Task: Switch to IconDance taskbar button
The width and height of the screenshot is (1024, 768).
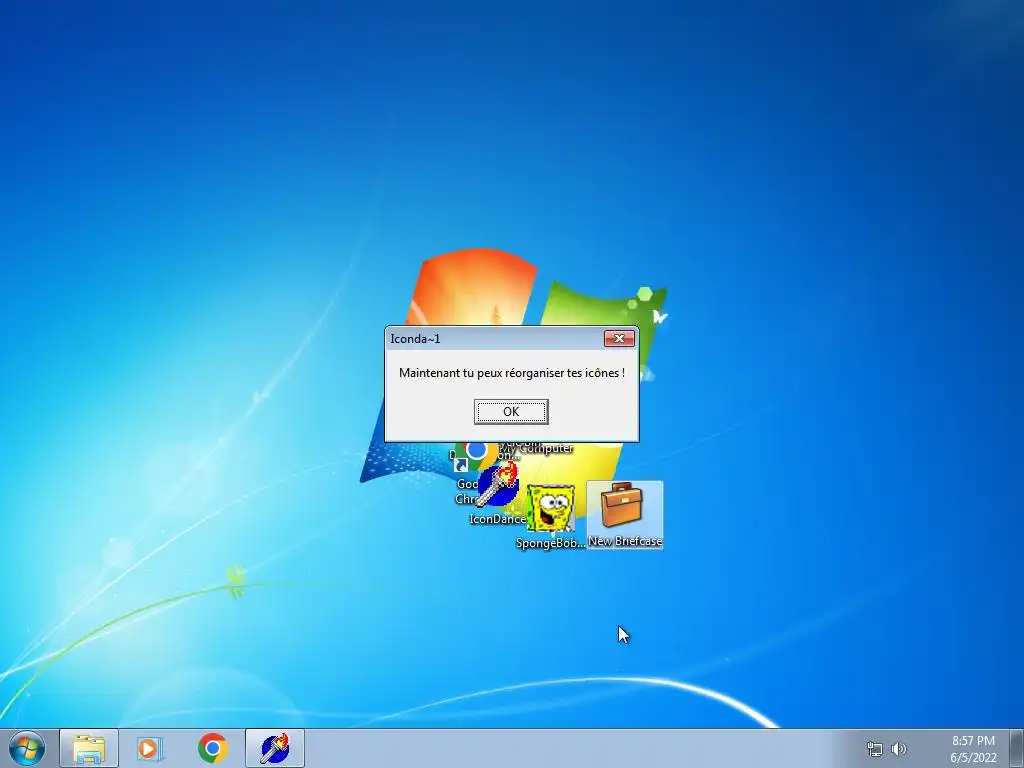Action: click(x=275, y=748)
